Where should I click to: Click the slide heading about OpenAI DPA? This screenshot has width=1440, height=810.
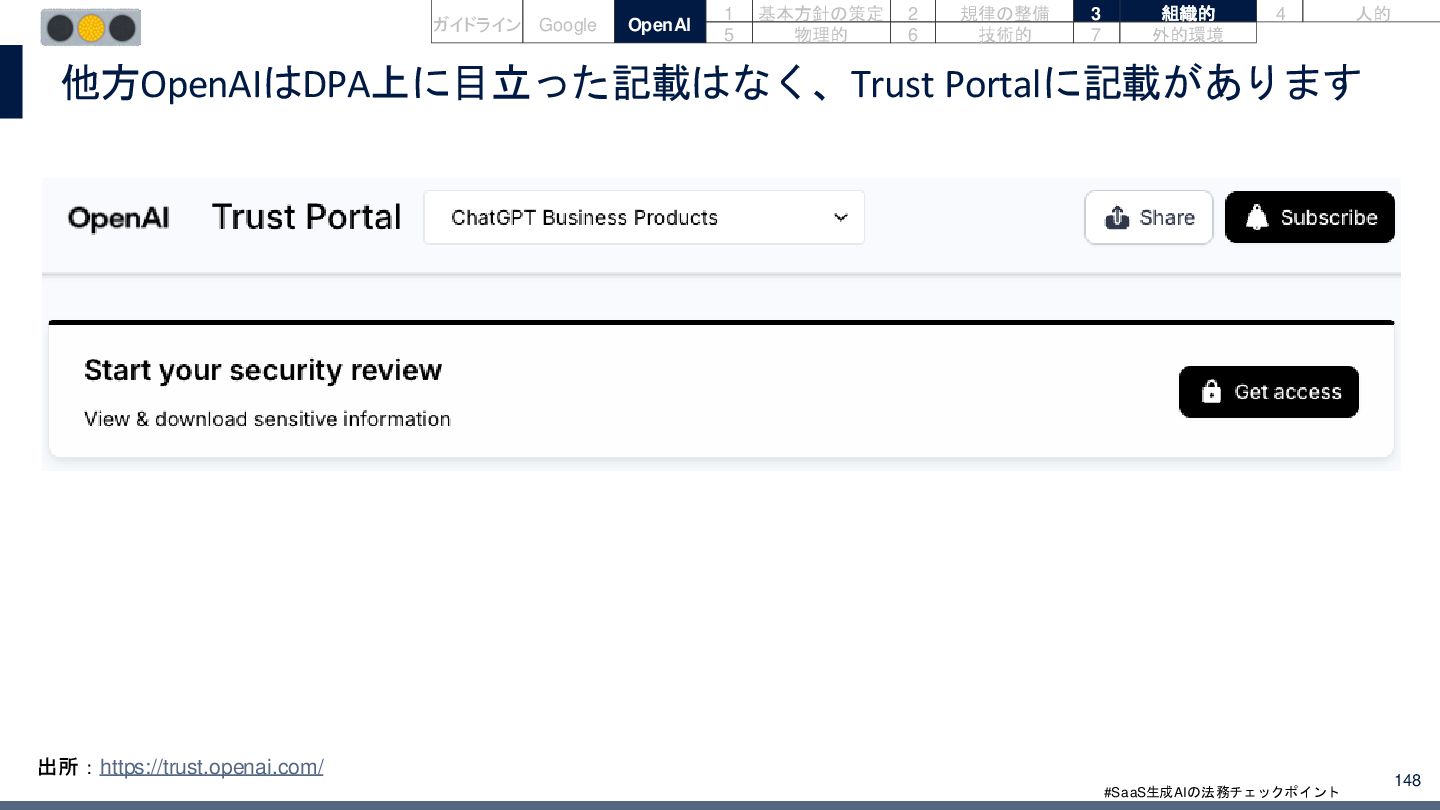pos(711,83)
